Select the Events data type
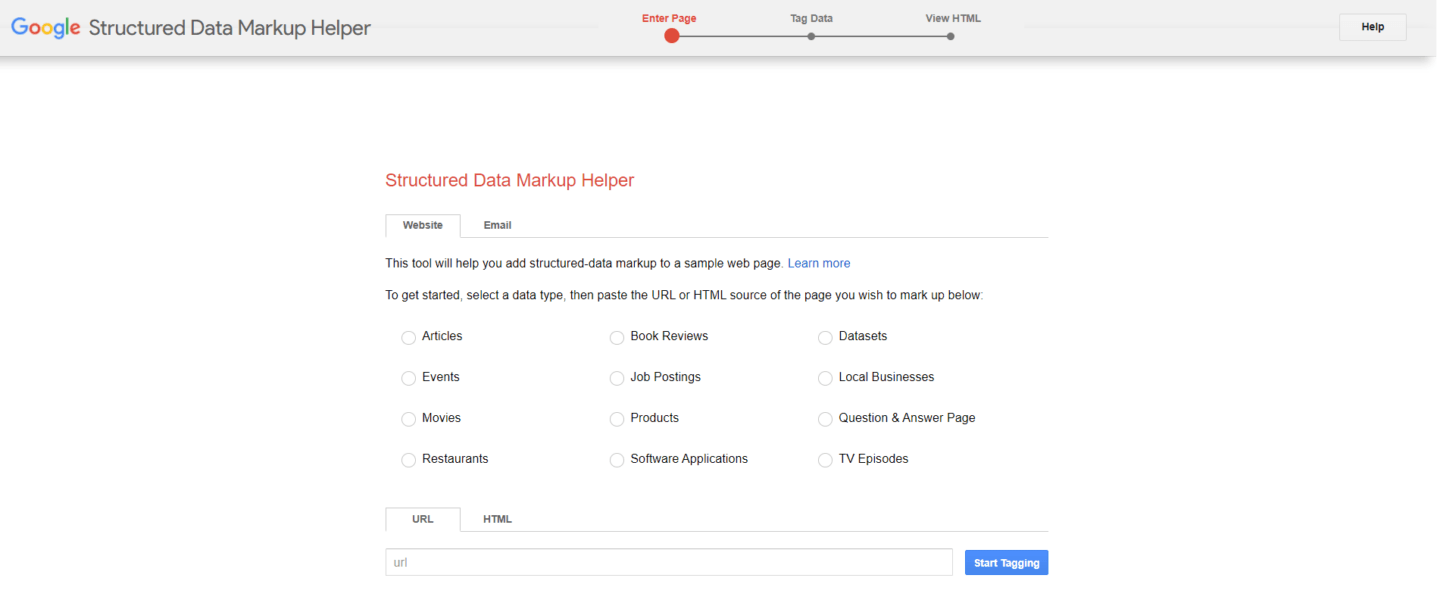 pyautogui.click(x=408, y=378)
